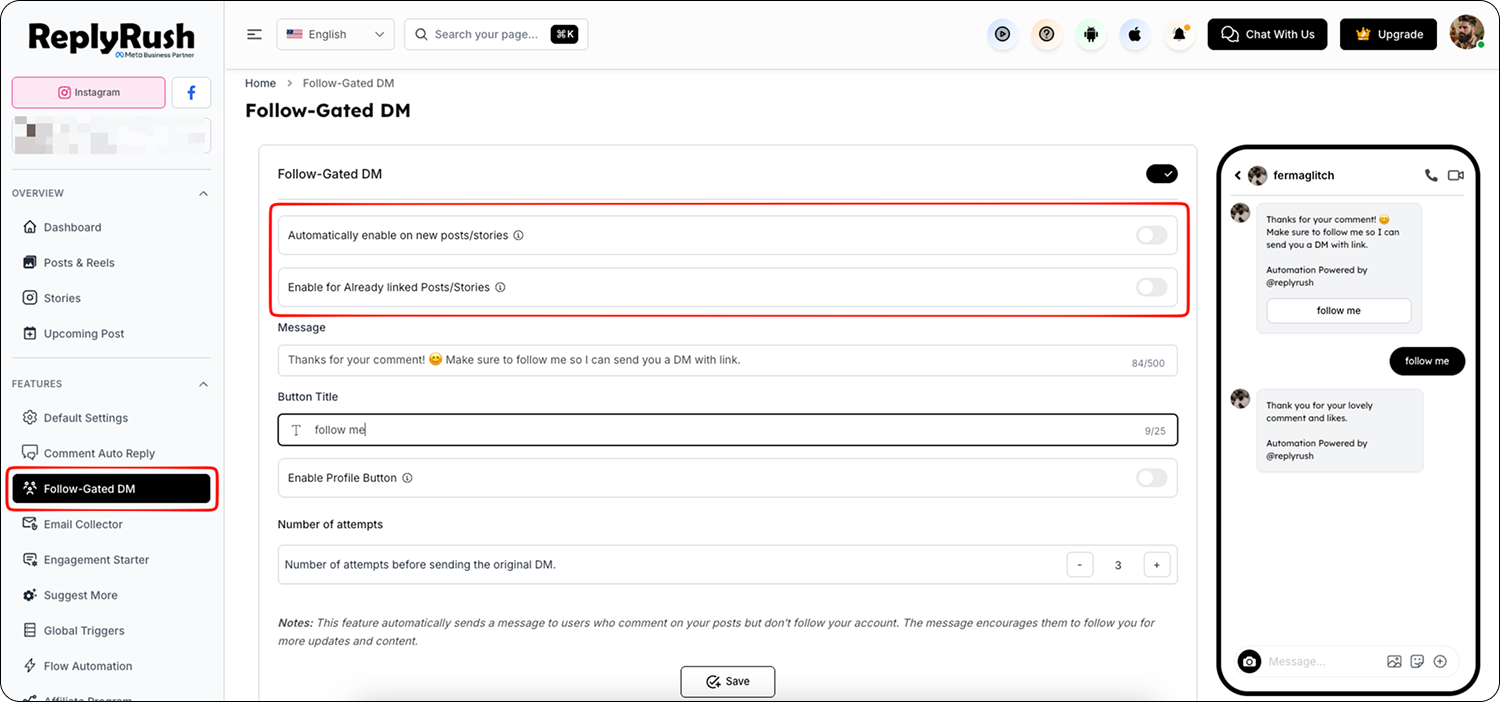This screenshot has width=1500, height=702.
Task: Tap the camera icon in preview message bar
Action: pyautogui.click(x=1249, y=661)
